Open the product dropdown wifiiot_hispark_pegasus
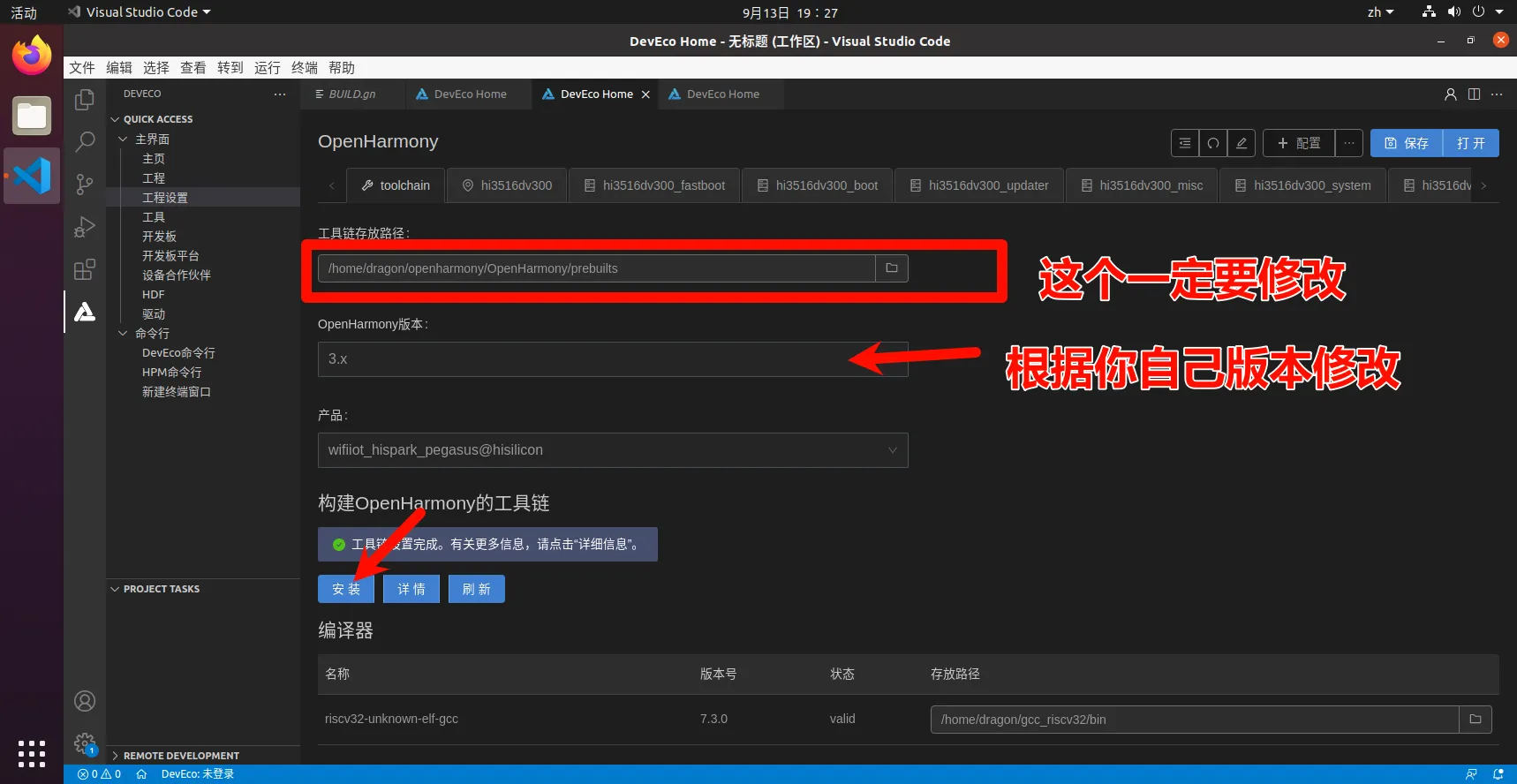The height and width of the screenshot is (784, 1517). coord(612,450)
